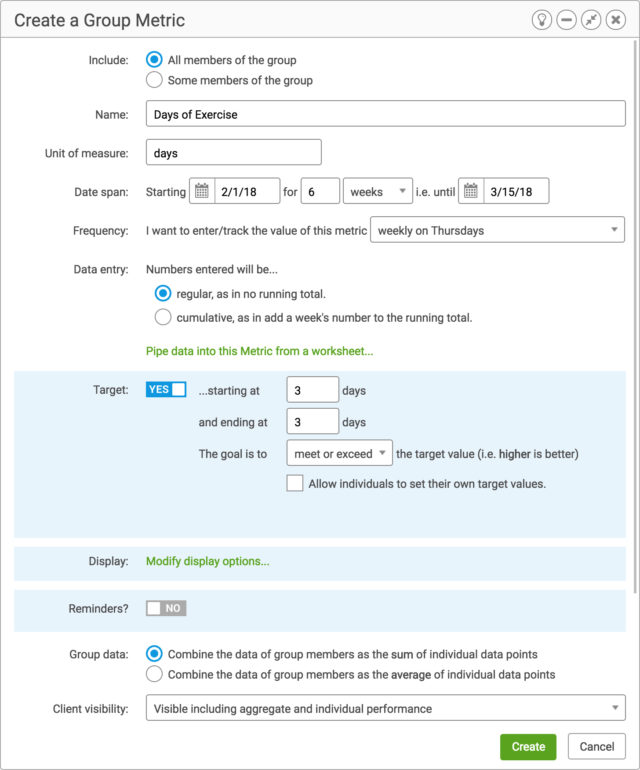Viewport: 640px width, 770px height.
Task: Select All members of the group
Action: point(154,60)
